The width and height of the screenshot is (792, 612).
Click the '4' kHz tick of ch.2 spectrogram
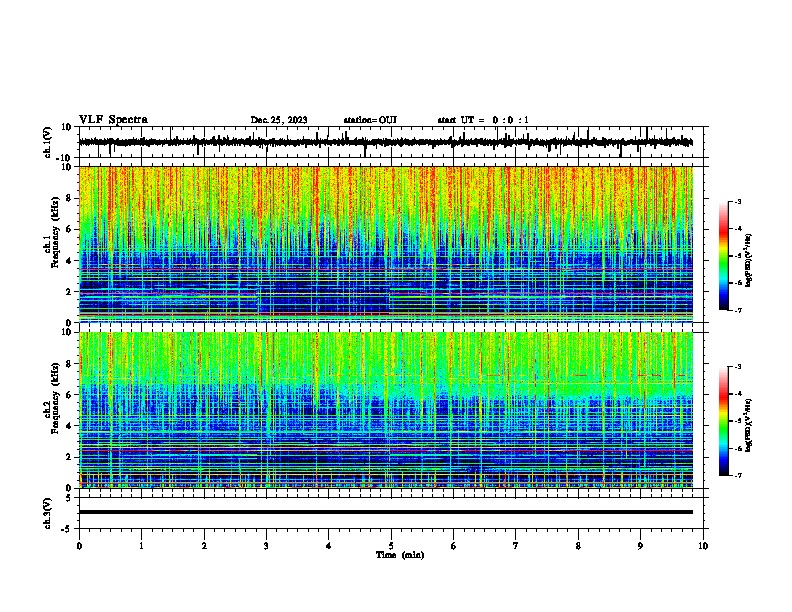coord(69,426)
